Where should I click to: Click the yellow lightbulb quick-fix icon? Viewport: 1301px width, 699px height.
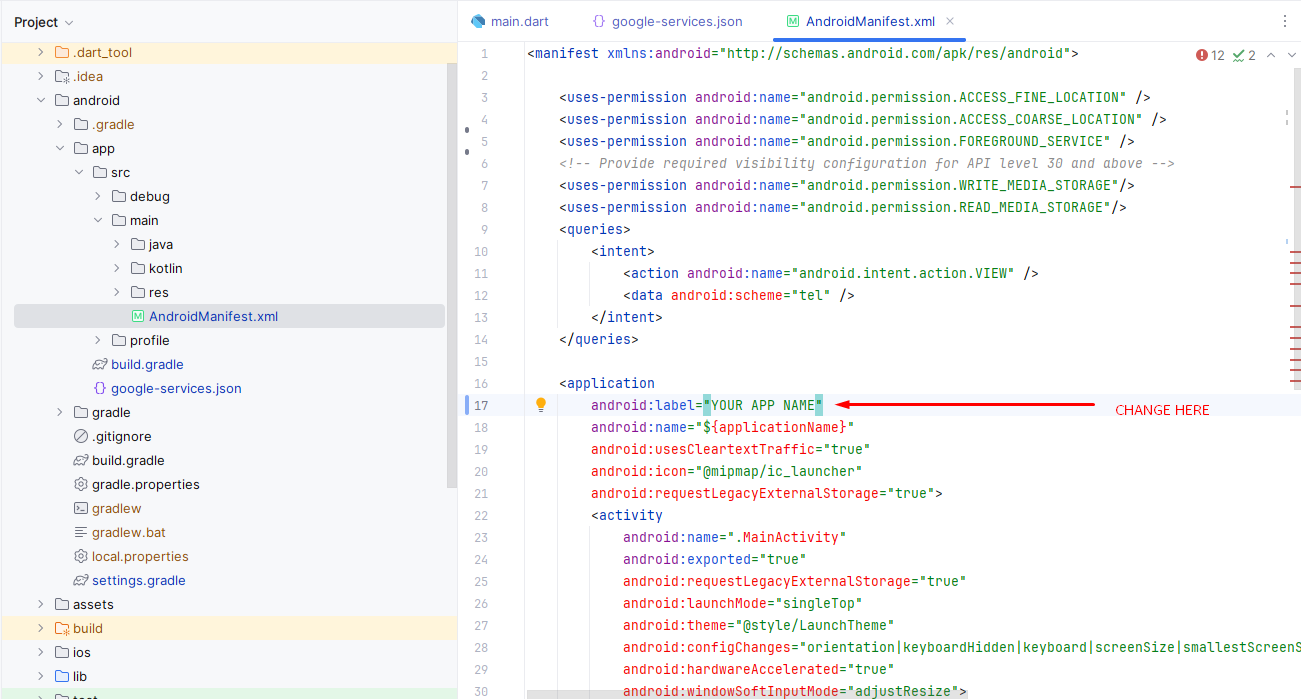(541, 405)
